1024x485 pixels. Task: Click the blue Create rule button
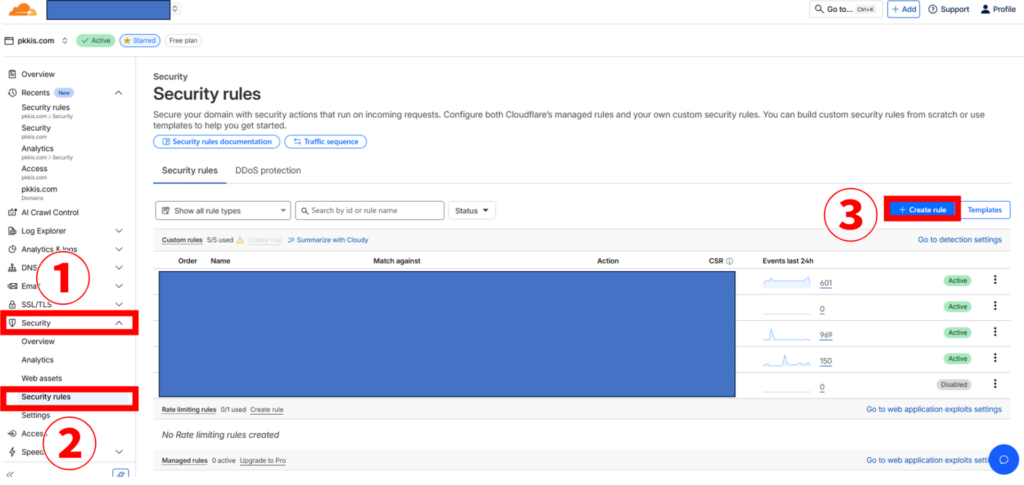[x=922, y=210]
